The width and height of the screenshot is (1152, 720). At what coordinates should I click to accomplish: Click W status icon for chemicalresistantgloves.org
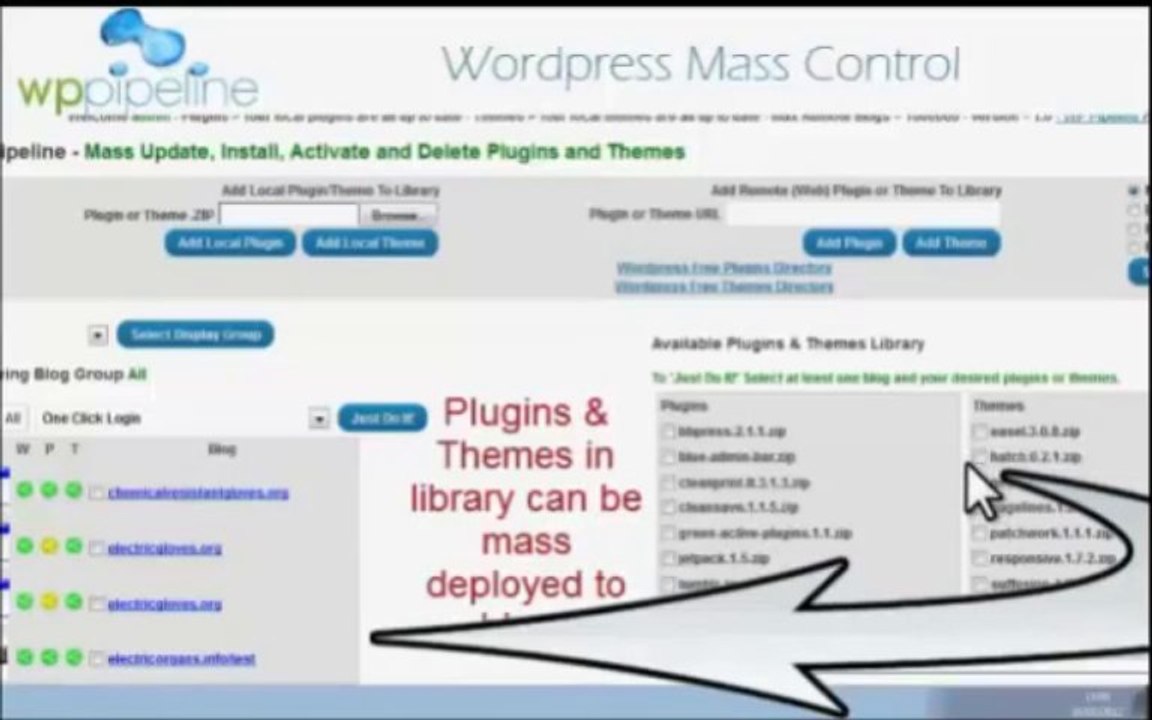(24, 490)
